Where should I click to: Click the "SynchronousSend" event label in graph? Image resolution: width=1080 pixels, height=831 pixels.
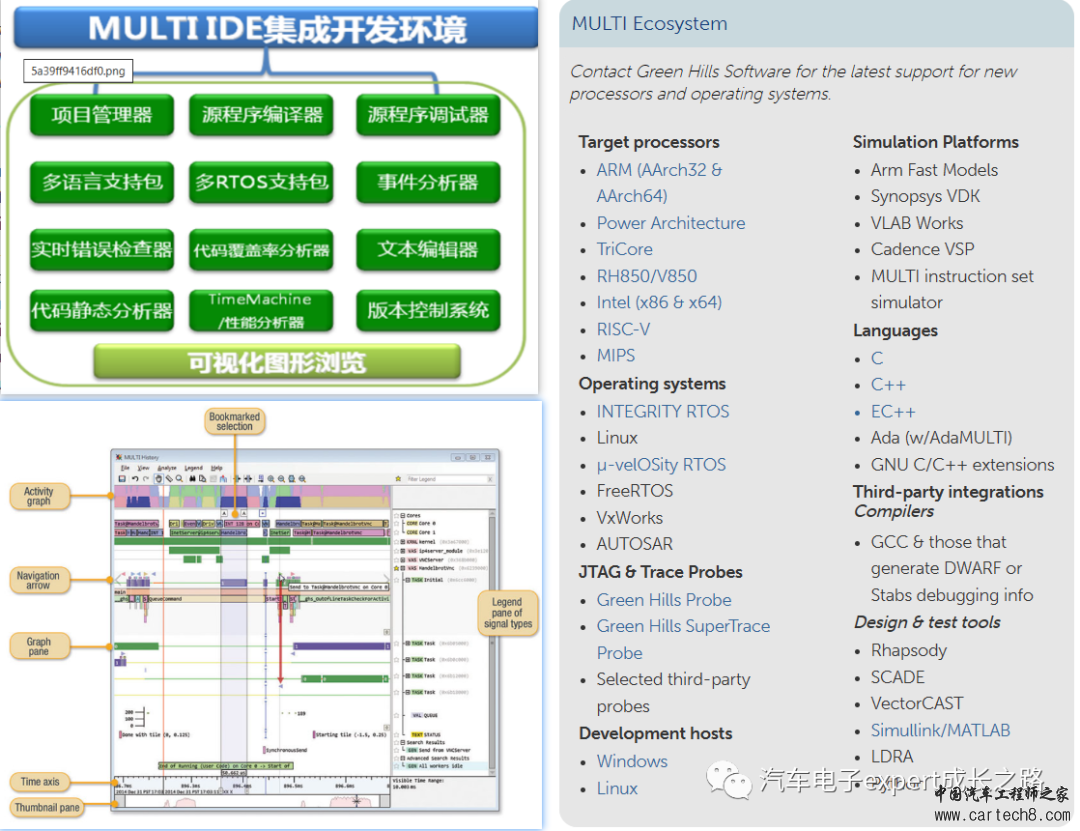pyautogui.click(x=286, y=750)
